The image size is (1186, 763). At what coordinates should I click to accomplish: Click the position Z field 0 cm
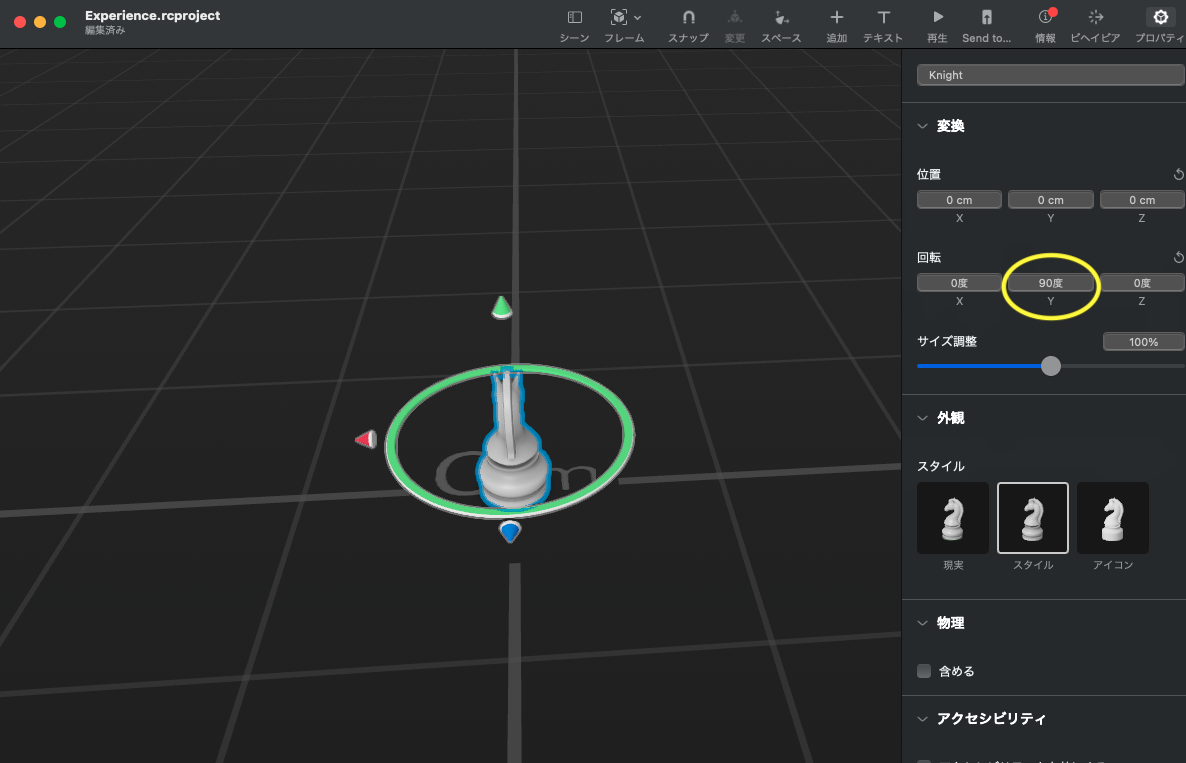1141,200
